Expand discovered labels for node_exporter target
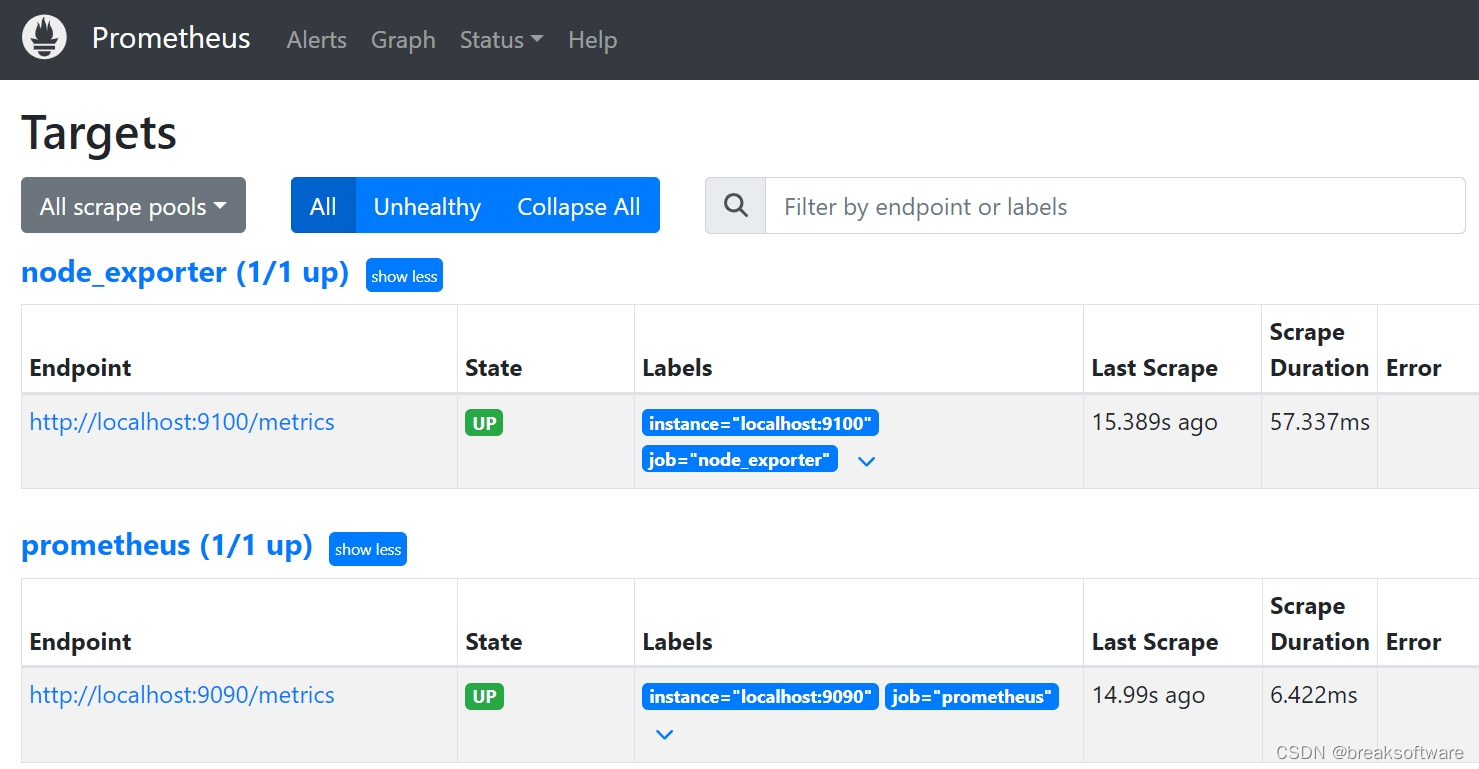The height and width of the screenshot is (769, 1479). tap(867, 461)
